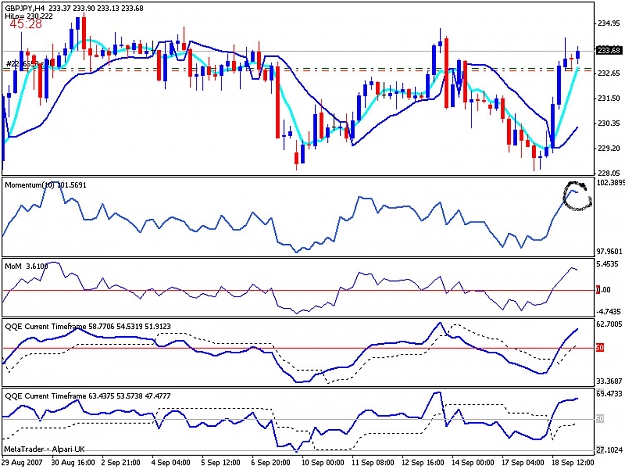The height and width of the screenshot is (469, 625).
Task: Click the 62.7005 QQE scale value
Action: click(x=609, y=324)
